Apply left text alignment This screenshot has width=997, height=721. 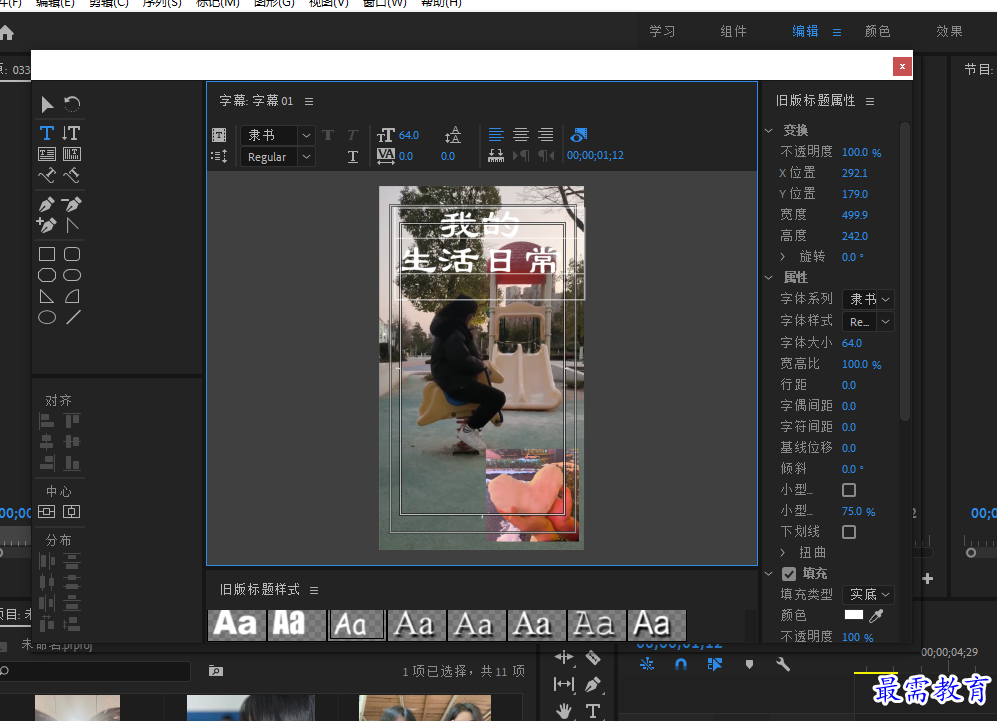click(x=496, y=135)
